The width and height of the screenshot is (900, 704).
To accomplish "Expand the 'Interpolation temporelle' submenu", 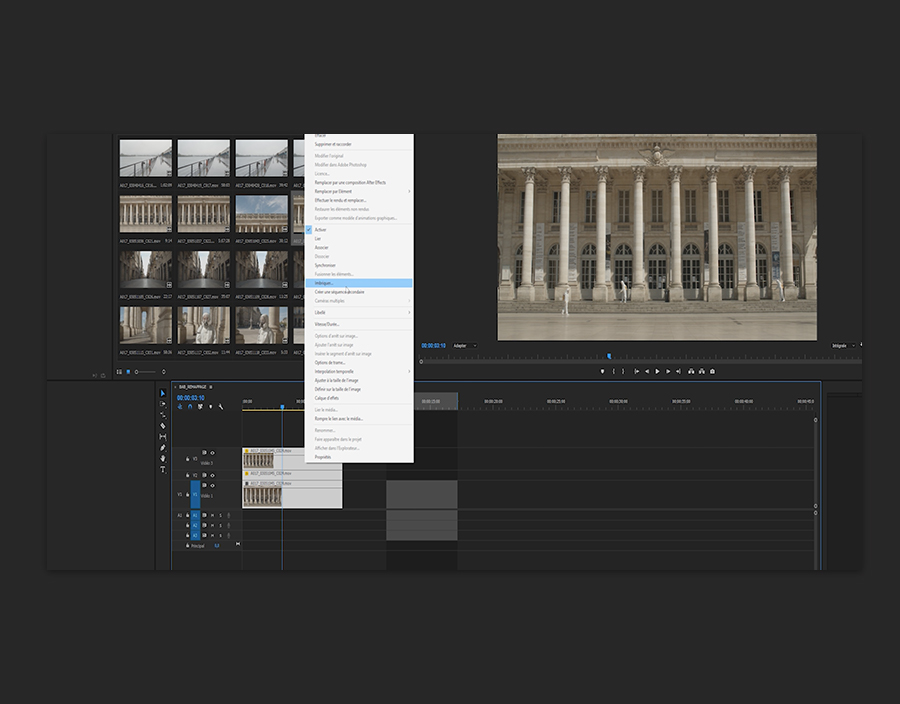I will click(x=335, y=372).
